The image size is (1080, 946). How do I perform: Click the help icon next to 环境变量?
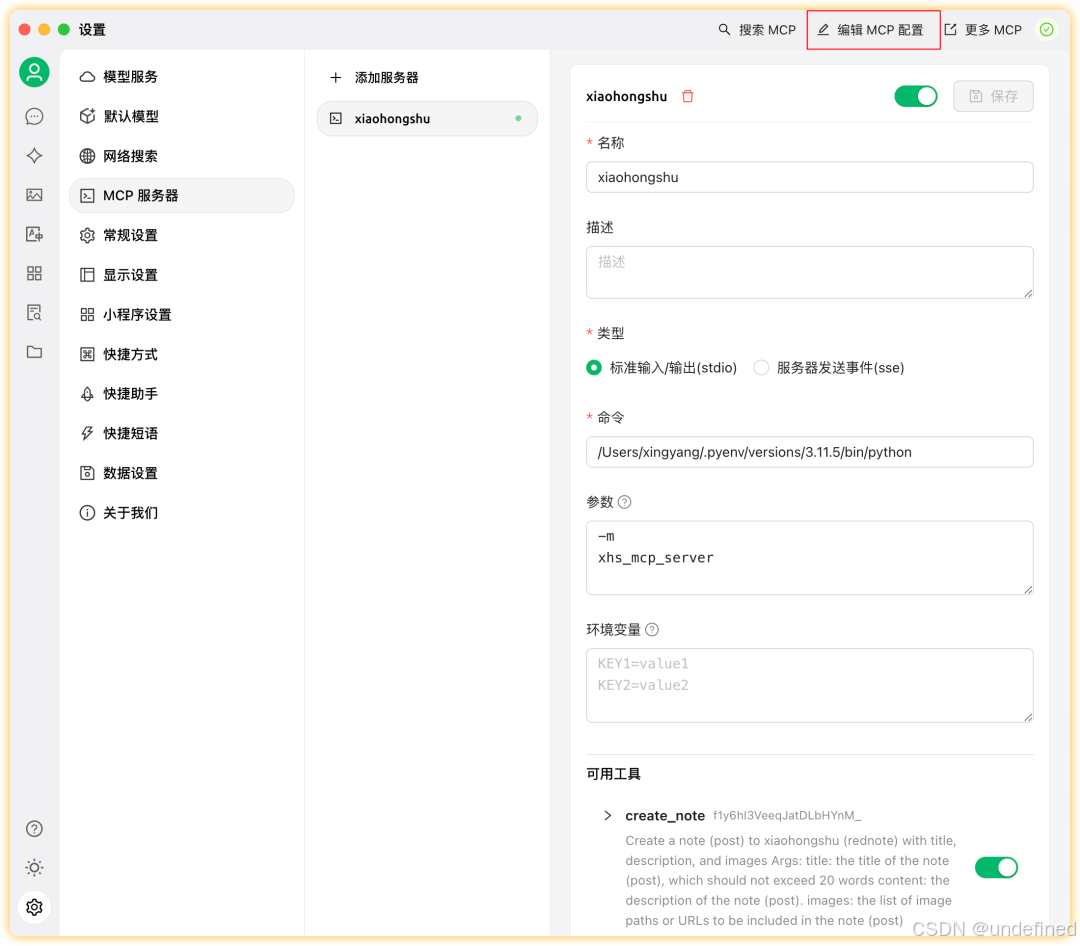tap(652, 630)
